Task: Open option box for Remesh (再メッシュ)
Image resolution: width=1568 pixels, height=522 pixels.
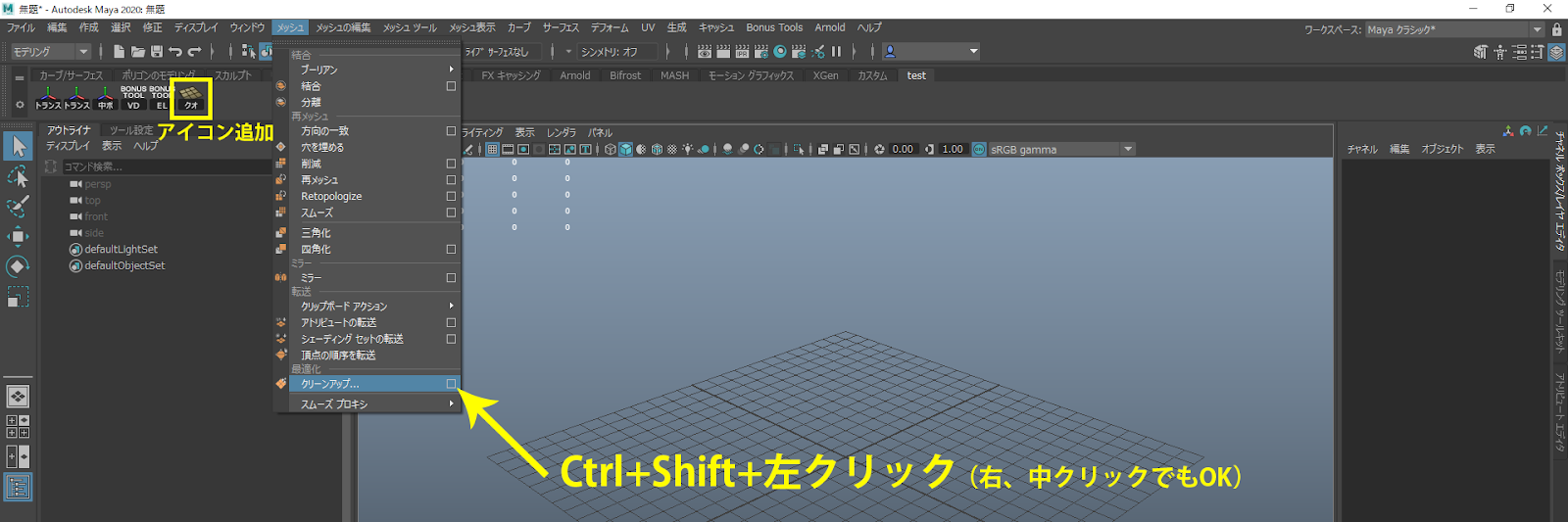Action: point(451,180)
